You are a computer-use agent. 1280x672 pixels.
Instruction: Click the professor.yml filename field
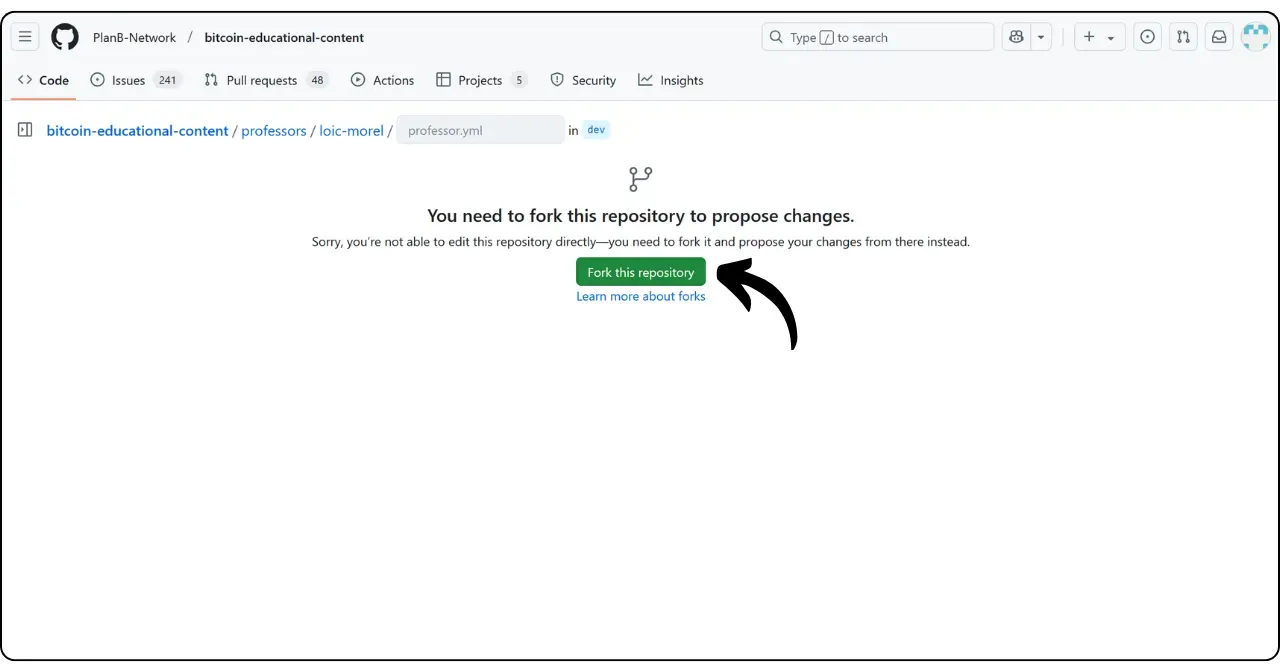[x=480, y=130]
